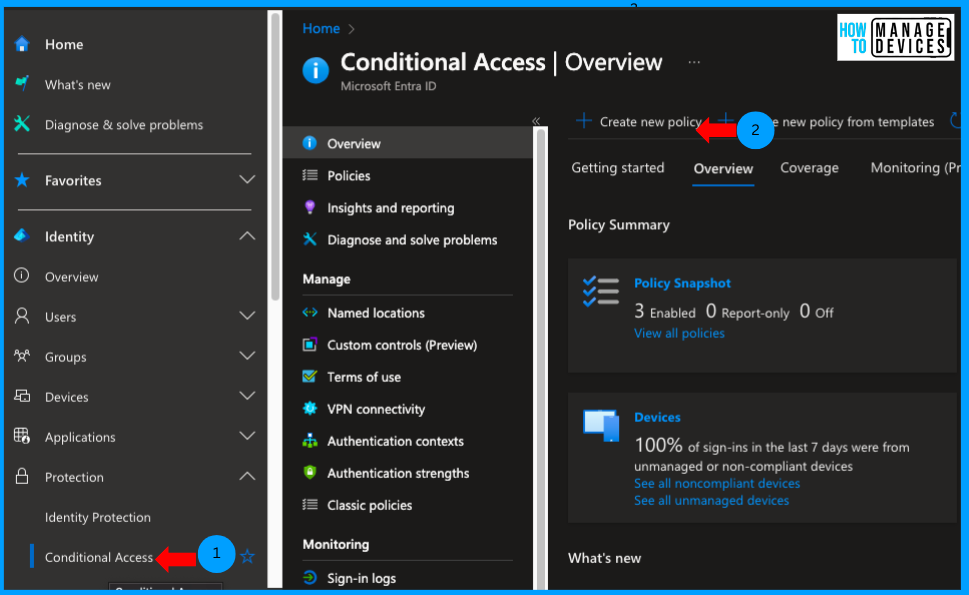Viewport: 969px width, 595px height.
Task: Click the Classic policies list icon
Action: click(x=310, y=505)
